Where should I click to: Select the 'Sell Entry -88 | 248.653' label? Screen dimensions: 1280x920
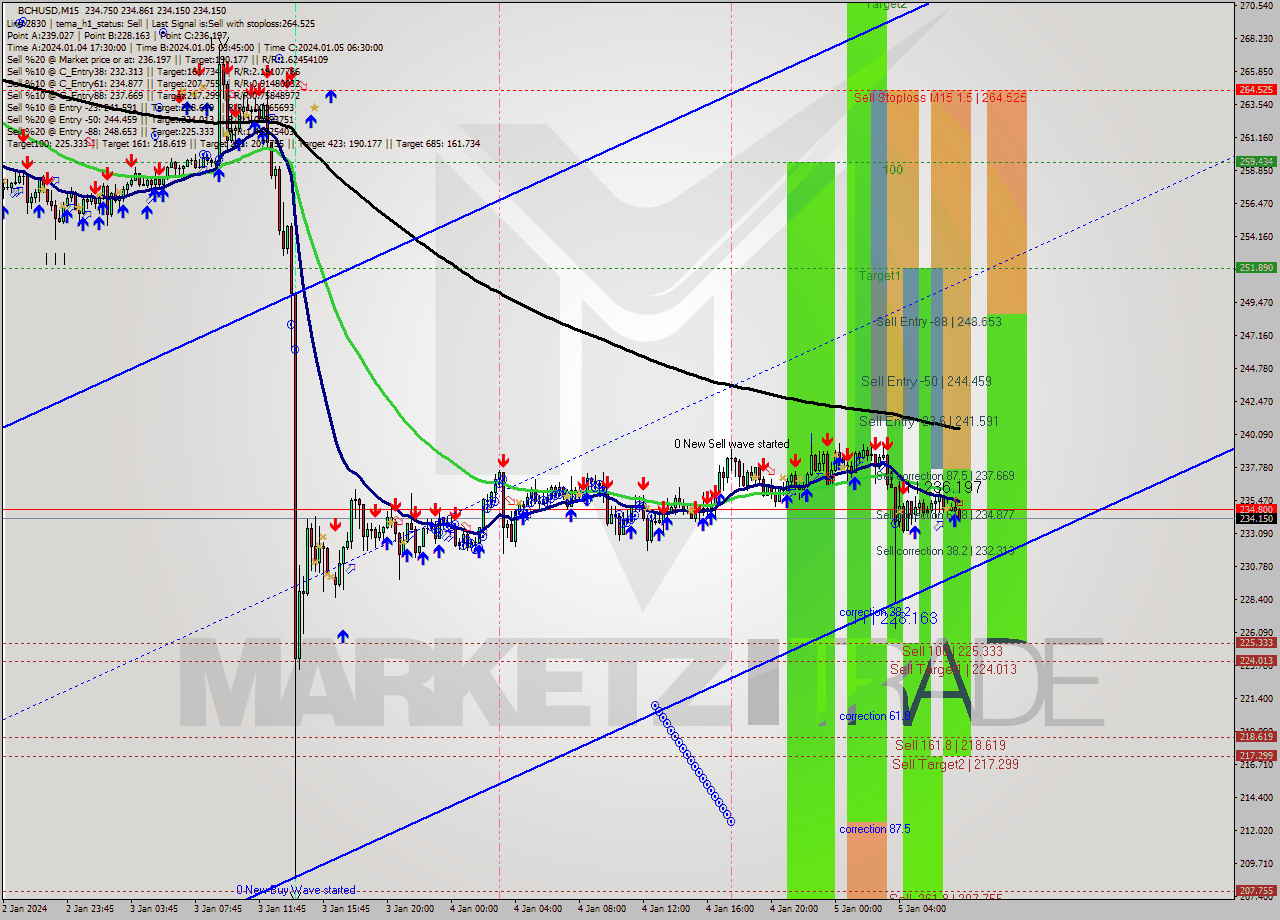tap(938, 322)
